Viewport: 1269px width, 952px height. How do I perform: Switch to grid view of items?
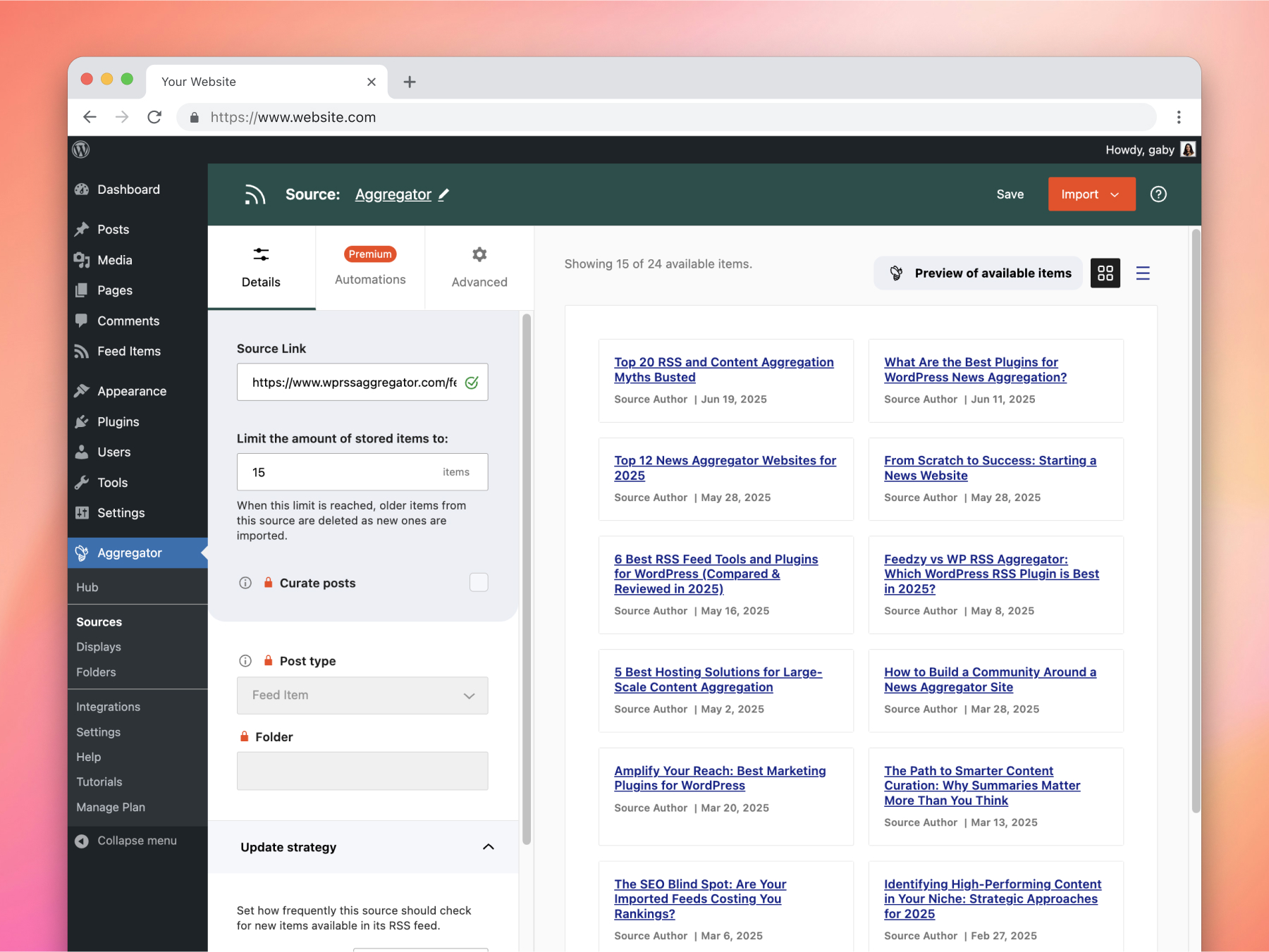1105,273
